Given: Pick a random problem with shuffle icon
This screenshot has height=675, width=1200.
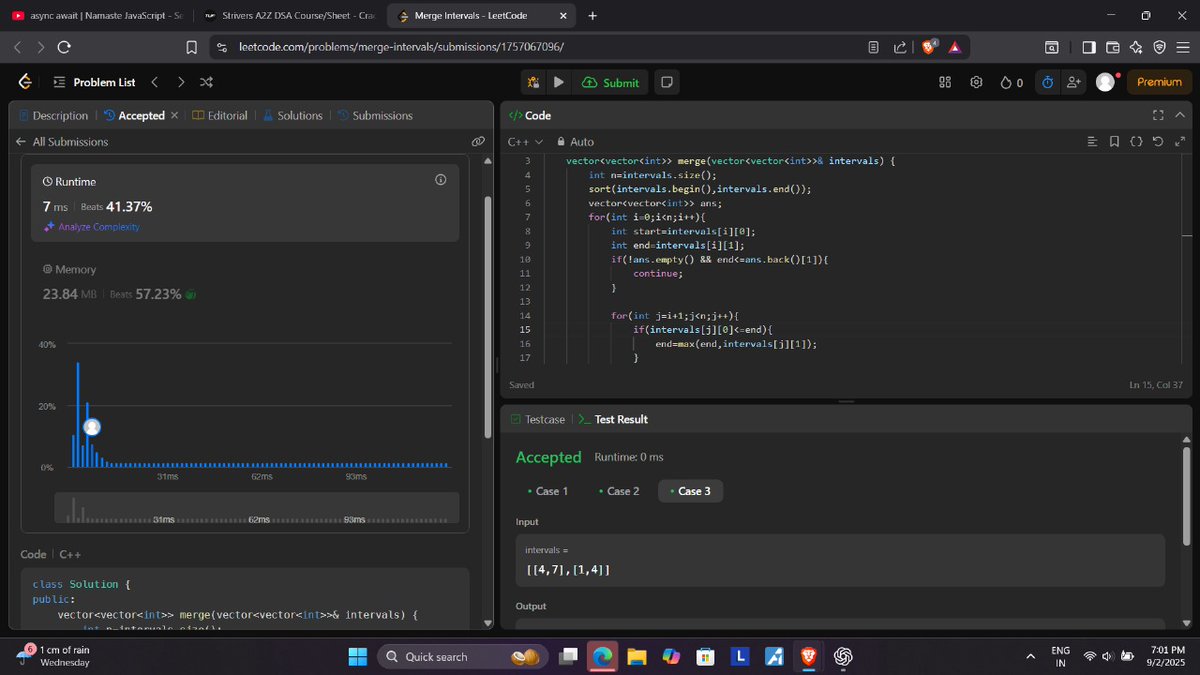Looking at the screenshot, I should [206, 82].
